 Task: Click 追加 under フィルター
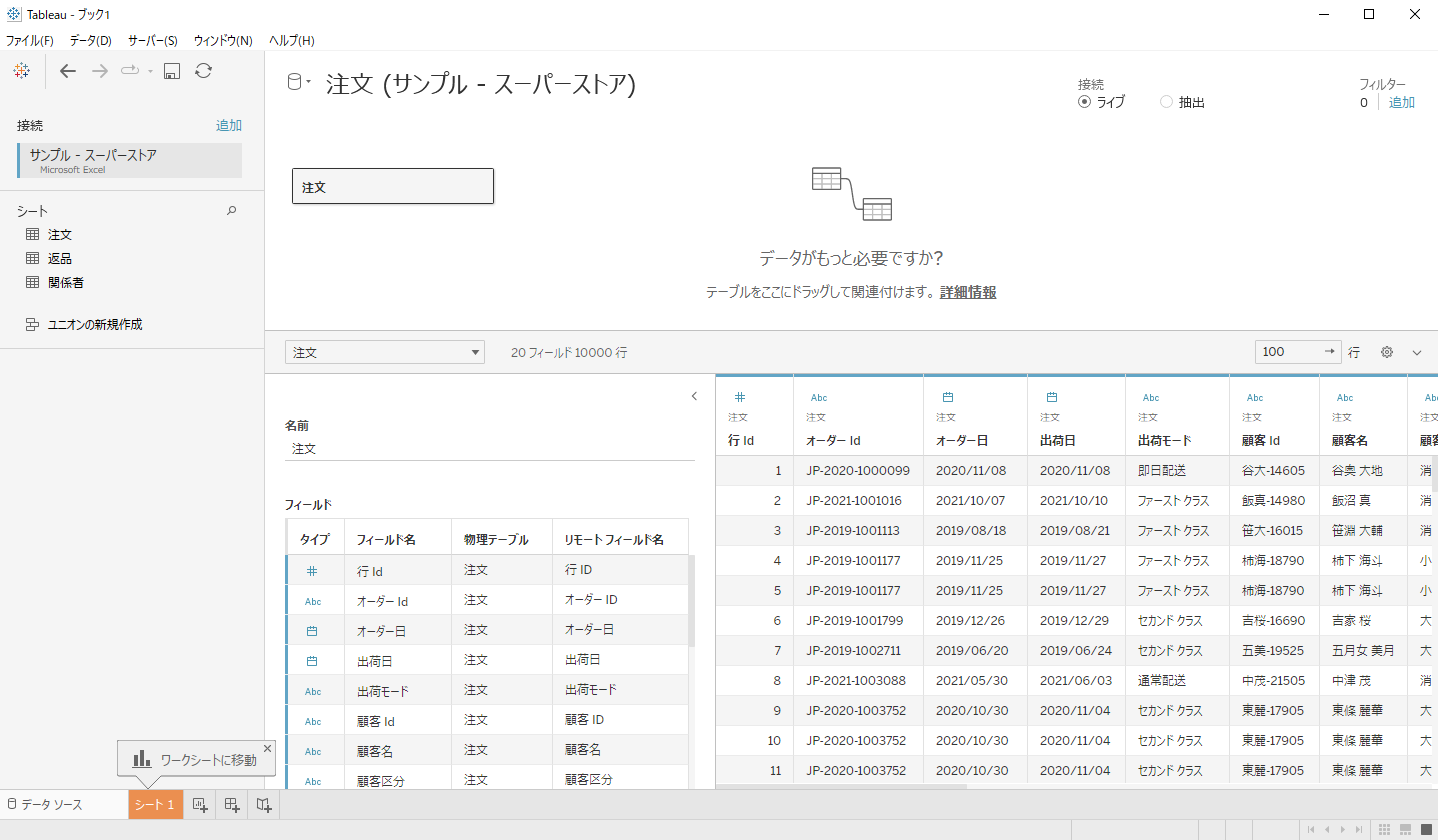click(1401, 102)
